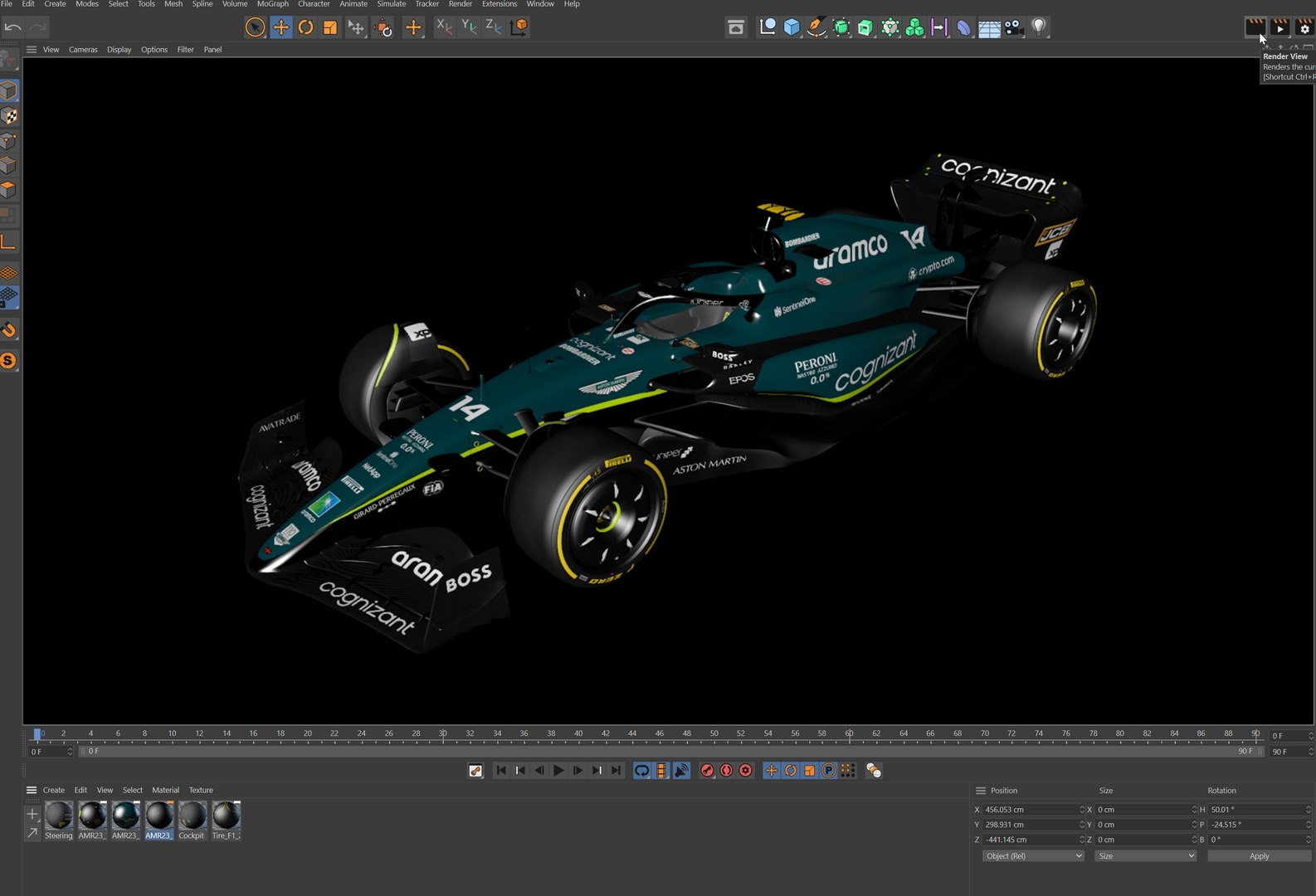Click the Undo arrow icon
The width and height of the screenshot is (1316, 896).
[12, 27]
